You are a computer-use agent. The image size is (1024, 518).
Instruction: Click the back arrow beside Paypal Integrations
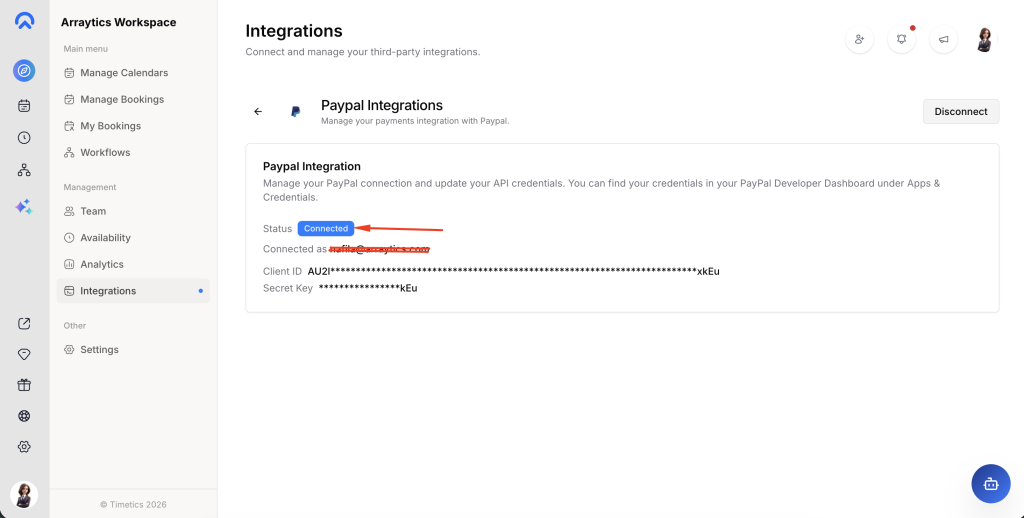pos(258,112)
